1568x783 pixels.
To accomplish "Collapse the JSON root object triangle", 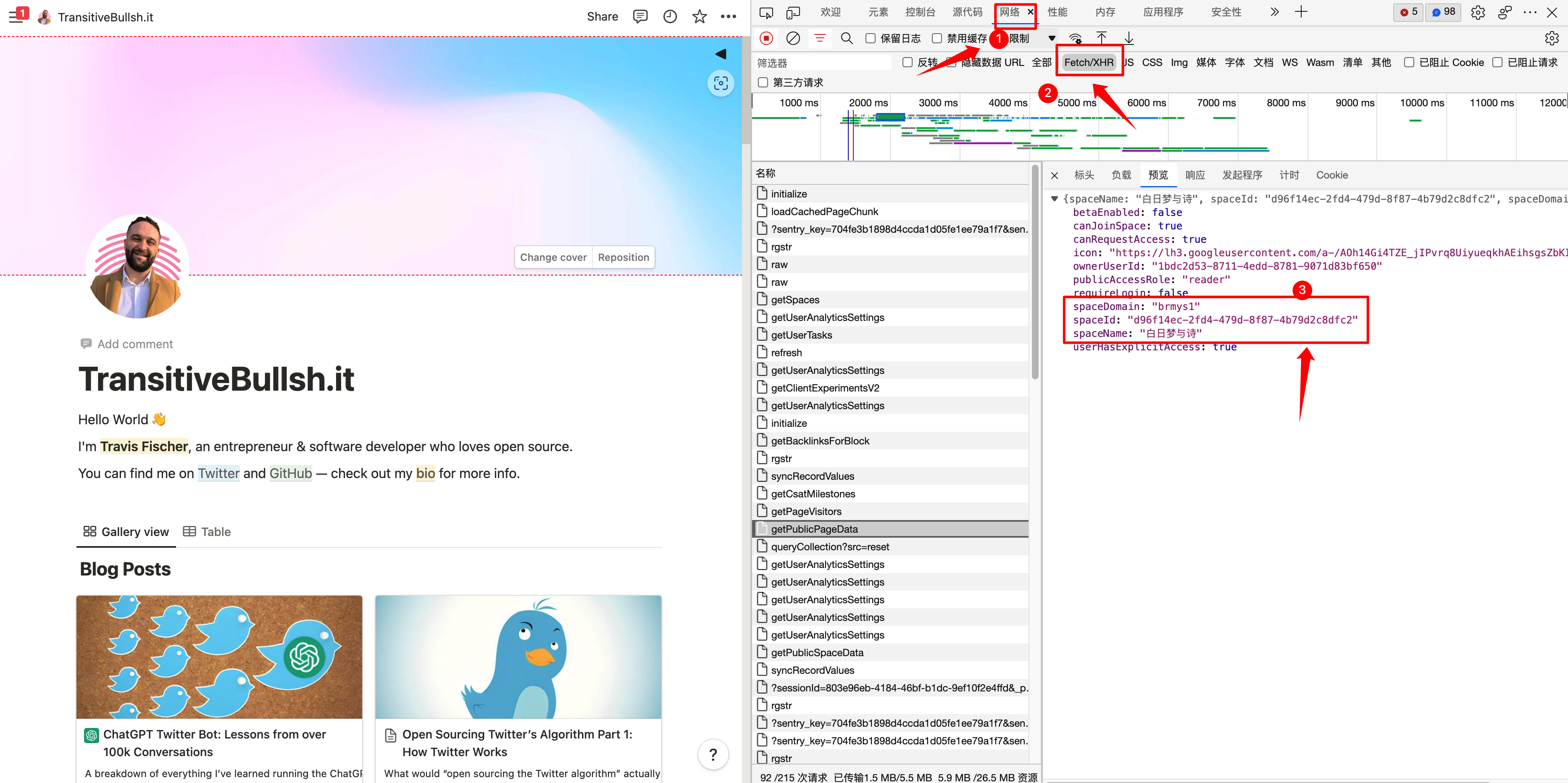I will pyautogui.click(x=1054, y=199).
